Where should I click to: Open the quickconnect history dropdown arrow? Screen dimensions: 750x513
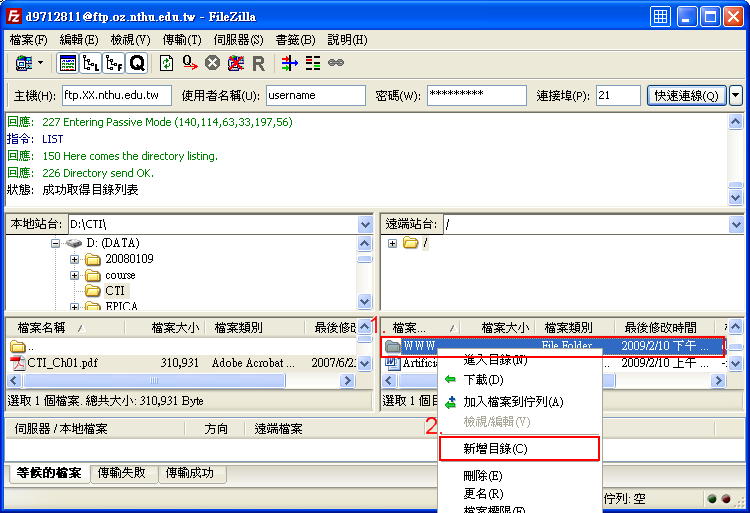coord(736,95)
